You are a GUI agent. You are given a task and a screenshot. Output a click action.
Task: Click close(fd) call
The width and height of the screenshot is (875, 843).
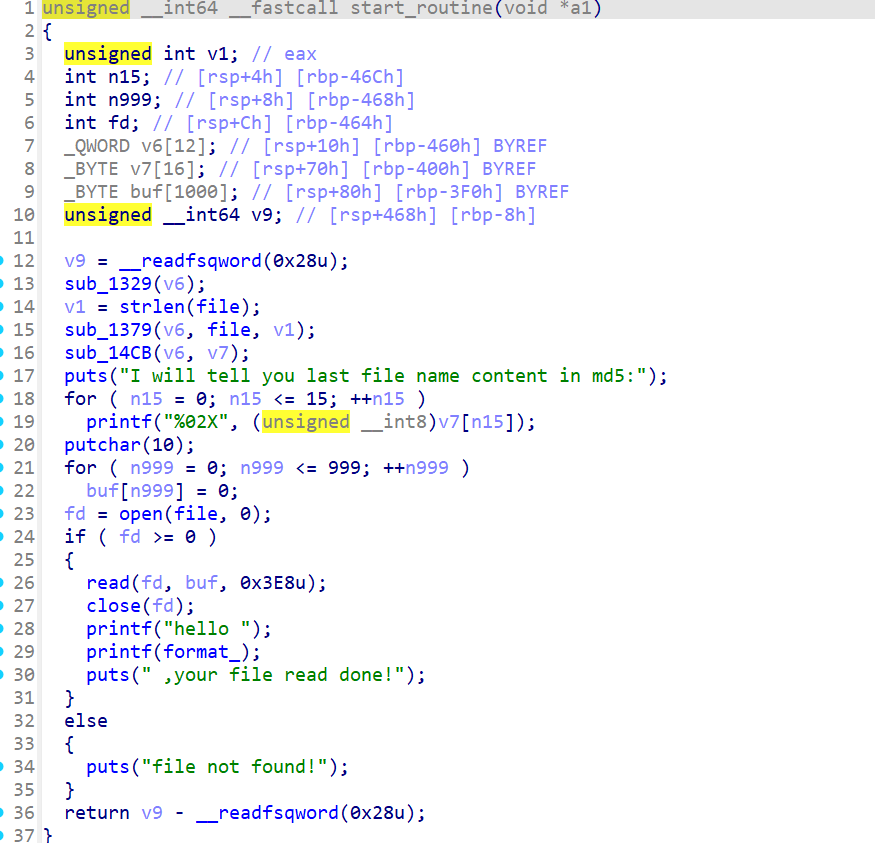(x=134, y=606)
